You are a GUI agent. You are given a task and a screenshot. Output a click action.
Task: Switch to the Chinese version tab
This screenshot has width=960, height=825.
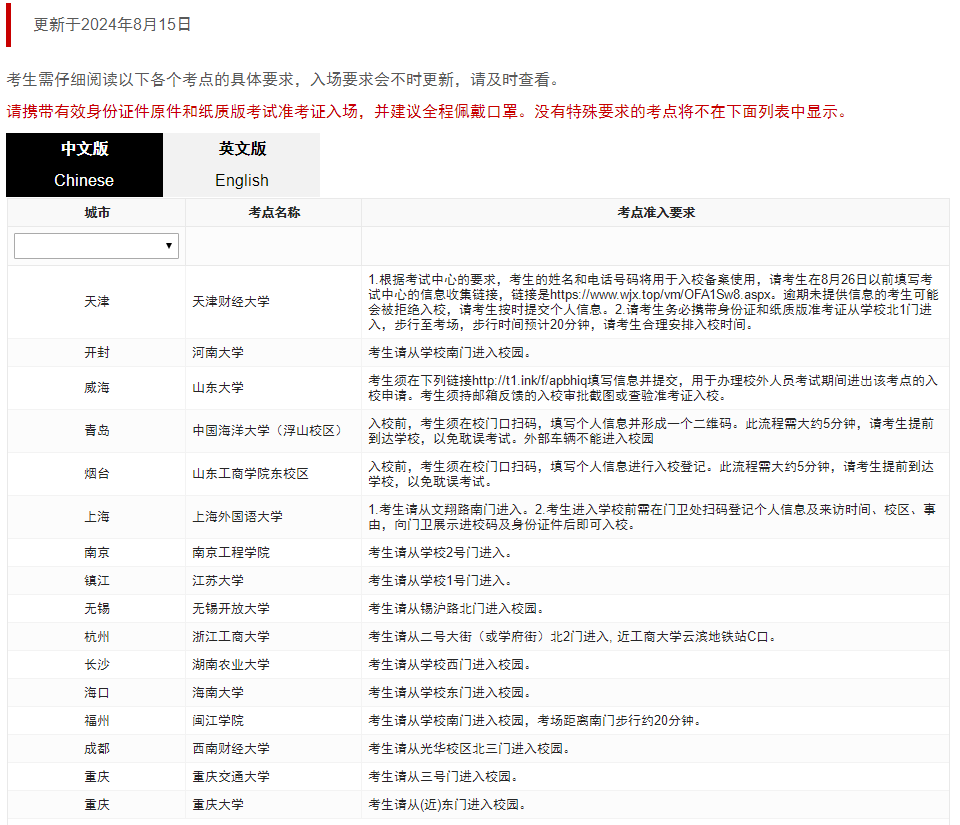(x=83, y=165)
